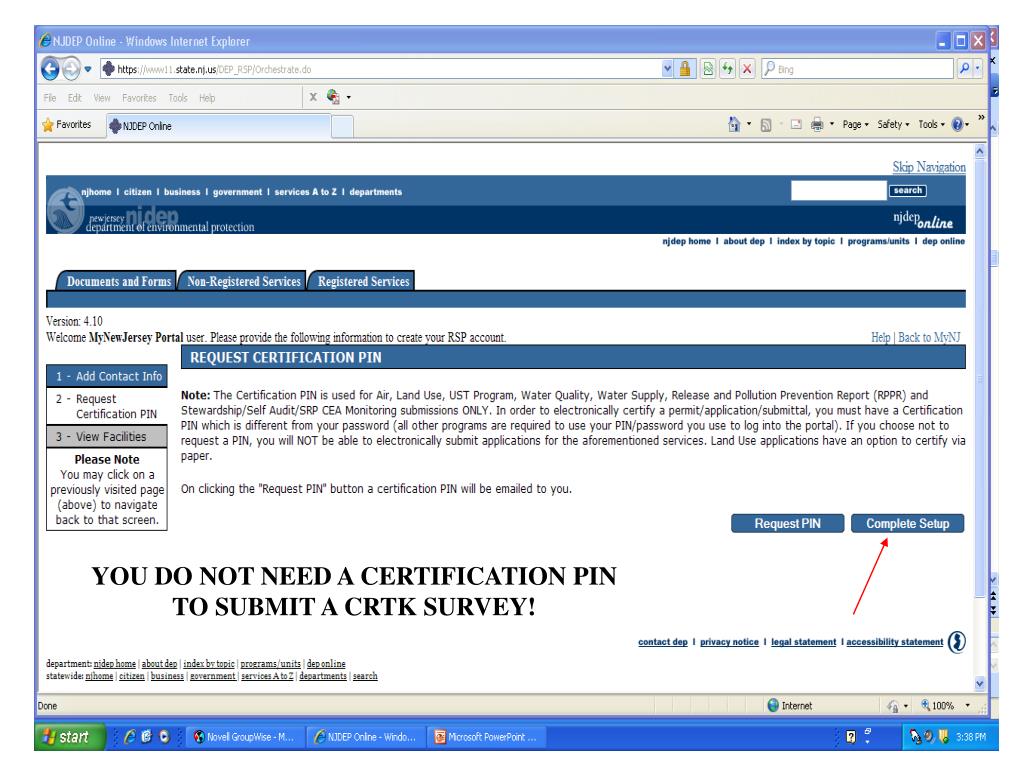Click the Stop loading X icon
Image resolution: width=1024 pixels, height=768 pixels.
point(748,69)
